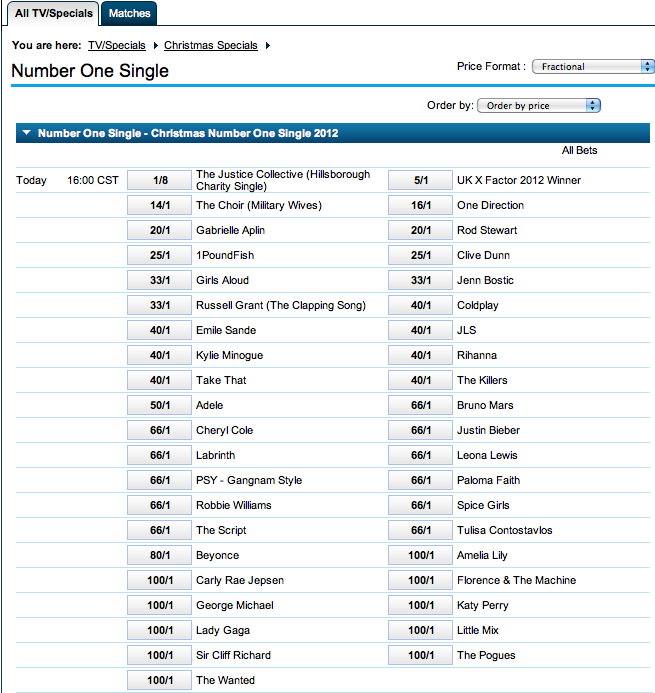Choose 20/1 odds for Rod Stewart
The width and height of the screenshot is (655, 693).
click(420, 230)
